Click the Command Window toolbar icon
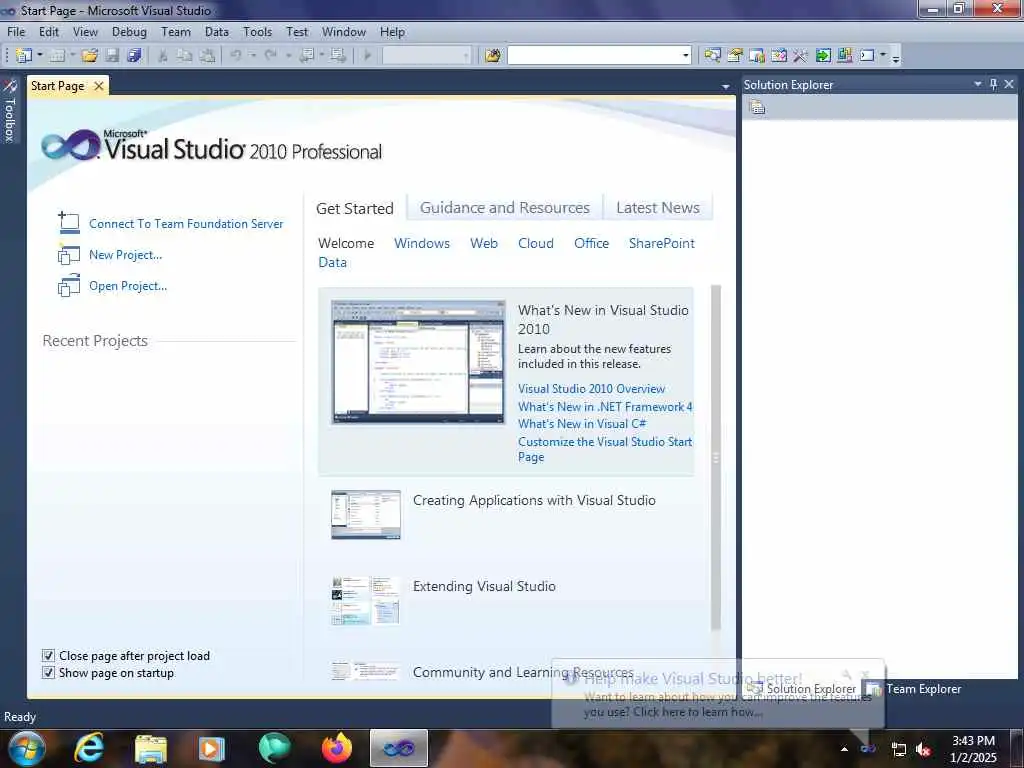 click(x=867, y=56)
